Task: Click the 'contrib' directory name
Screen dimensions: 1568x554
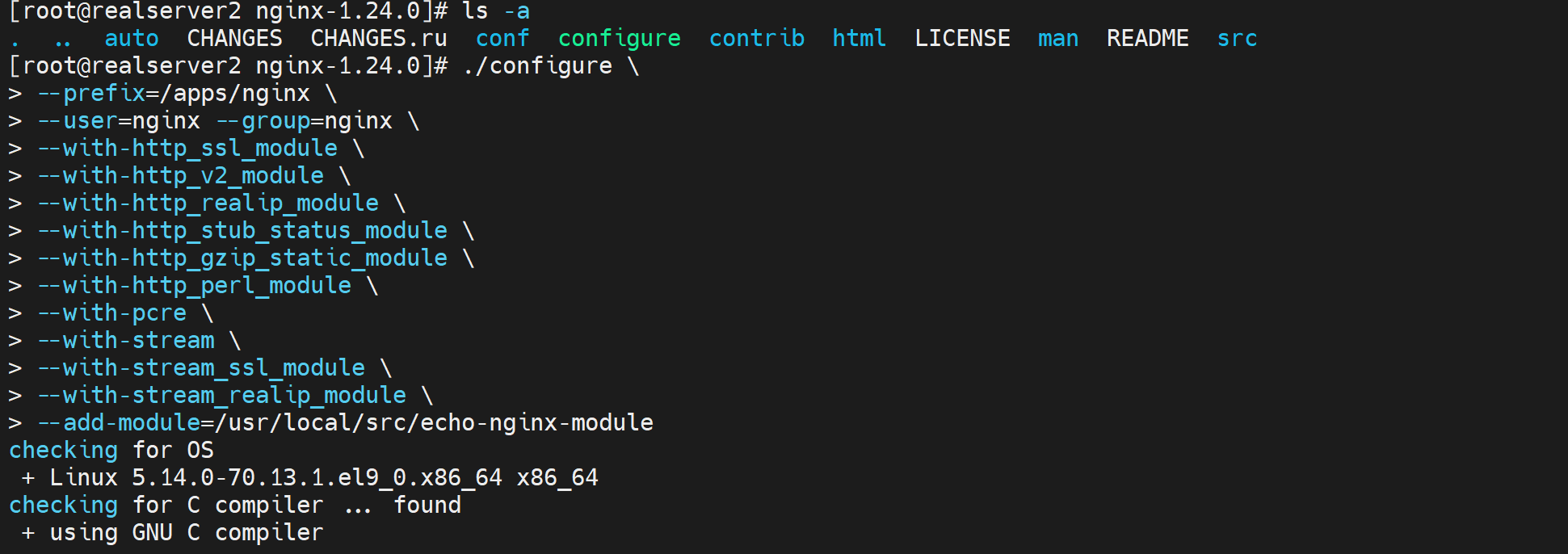Action: pos(756,39)
